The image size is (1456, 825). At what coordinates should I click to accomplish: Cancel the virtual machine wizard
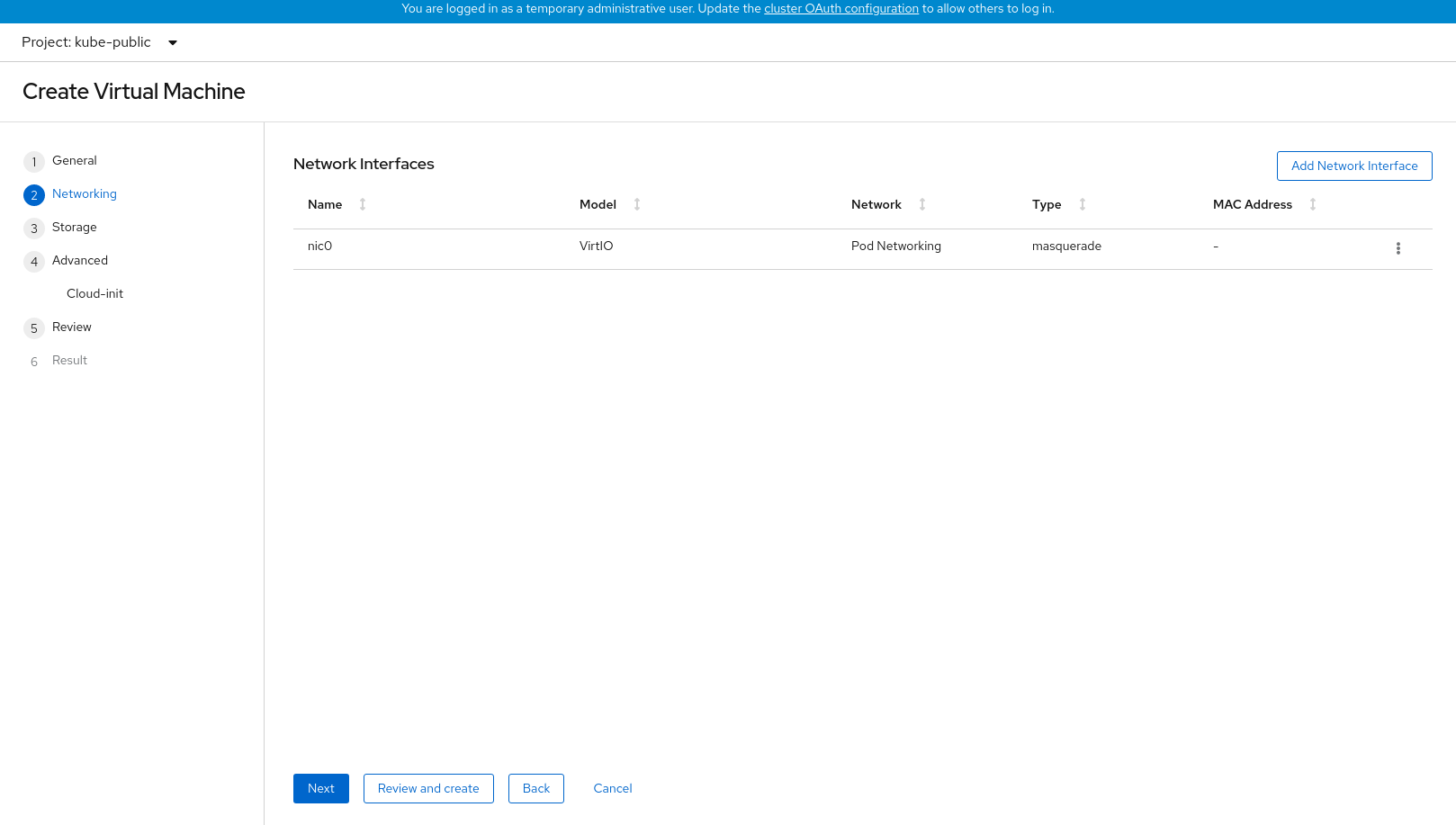[613, 788]
